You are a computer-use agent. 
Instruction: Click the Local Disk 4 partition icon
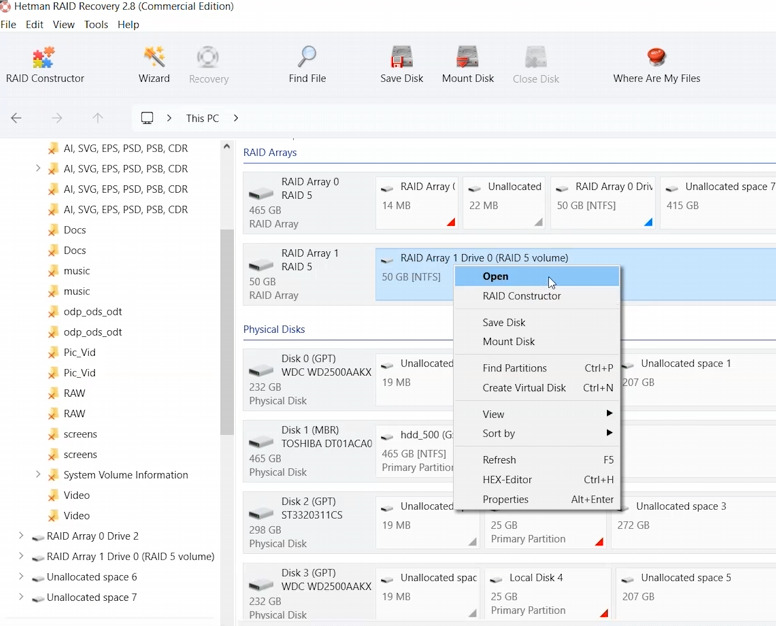(496, 579)
